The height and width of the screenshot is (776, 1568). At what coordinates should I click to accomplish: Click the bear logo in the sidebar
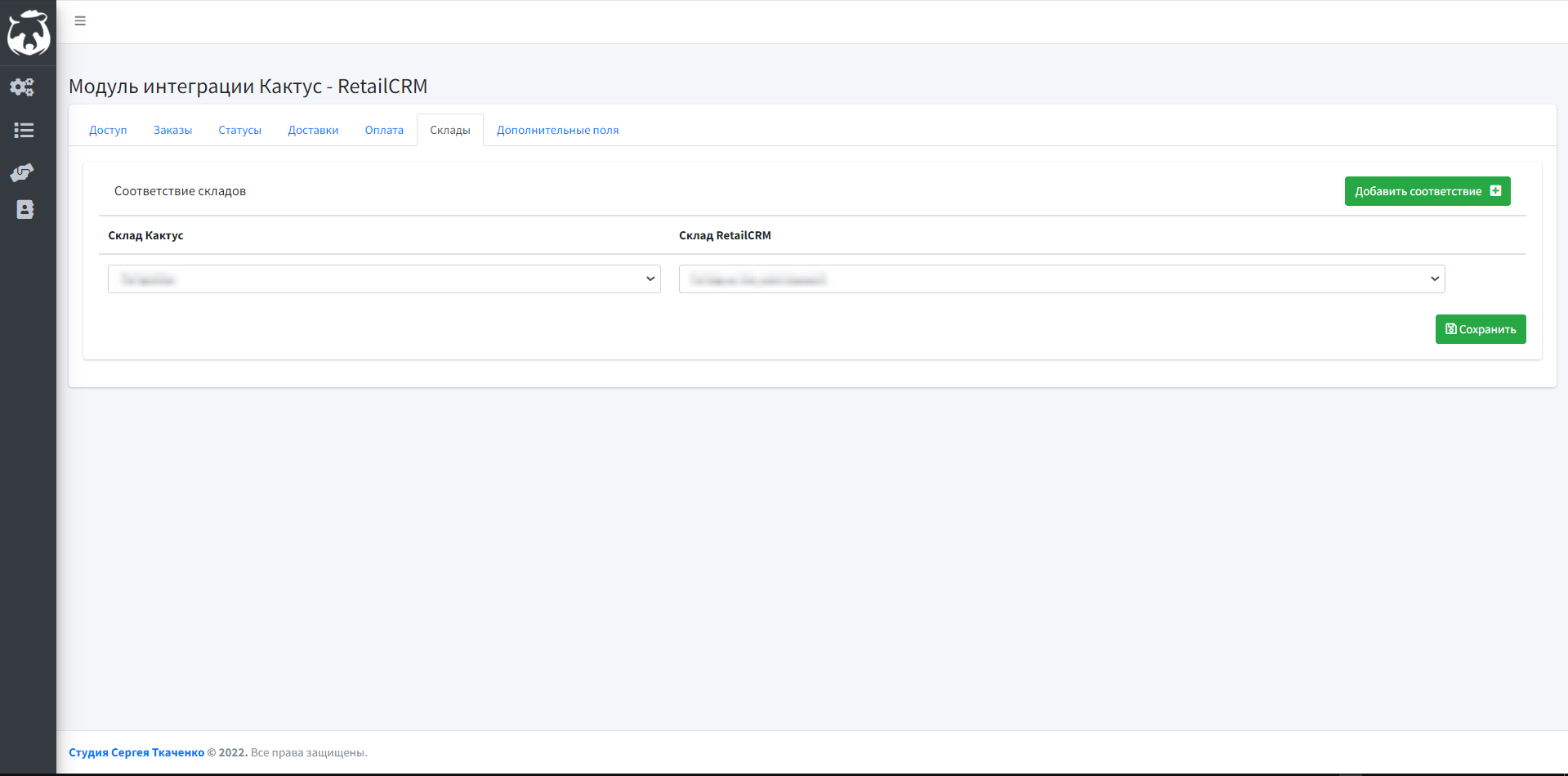pyautogui.click(x=29, y=33)
